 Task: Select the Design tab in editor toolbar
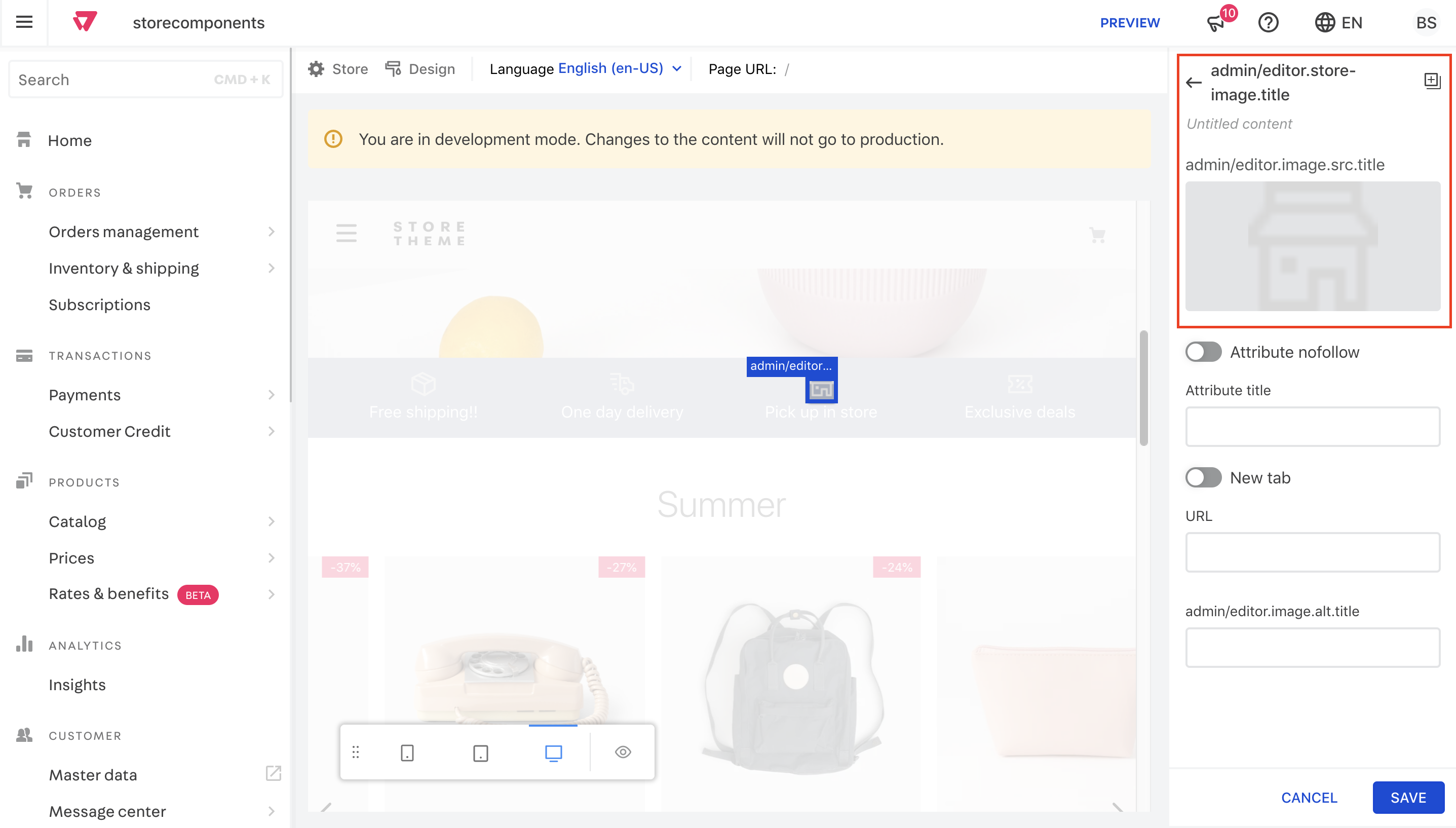pos(420,69)
